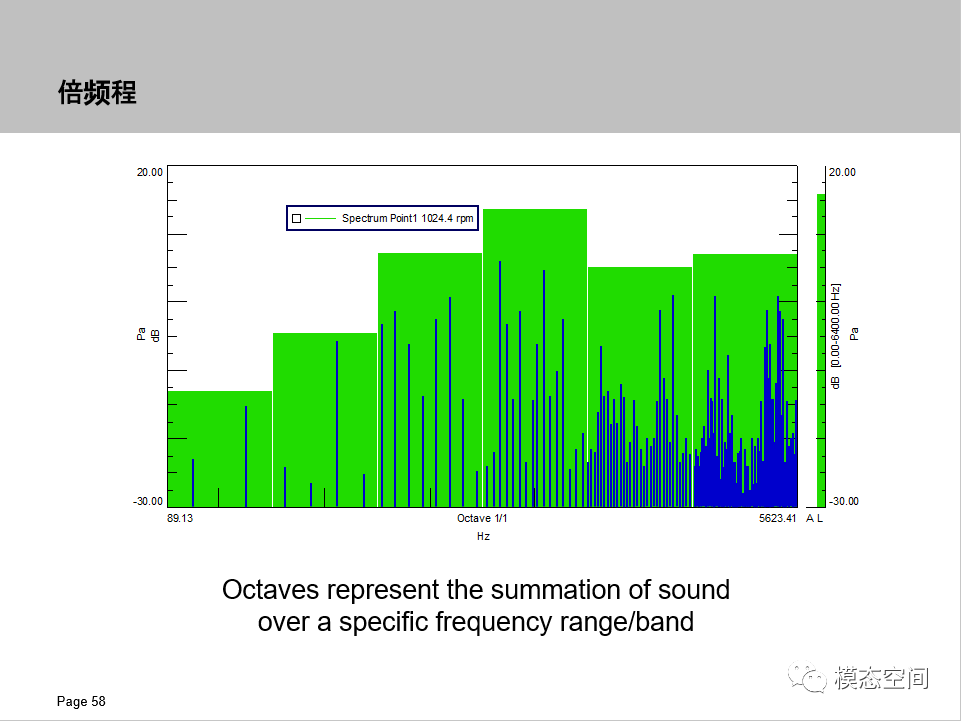Click 'Page 58' footer text
This screenshot has width=961, height=721.
81,701
